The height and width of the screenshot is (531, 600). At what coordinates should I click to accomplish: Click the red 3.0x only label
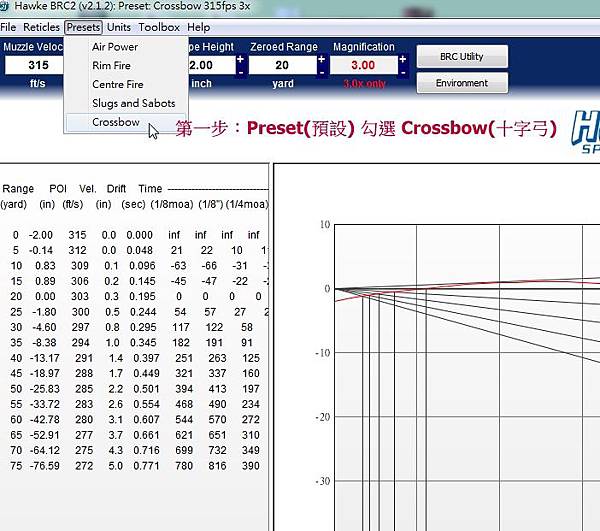click(364, 84)
